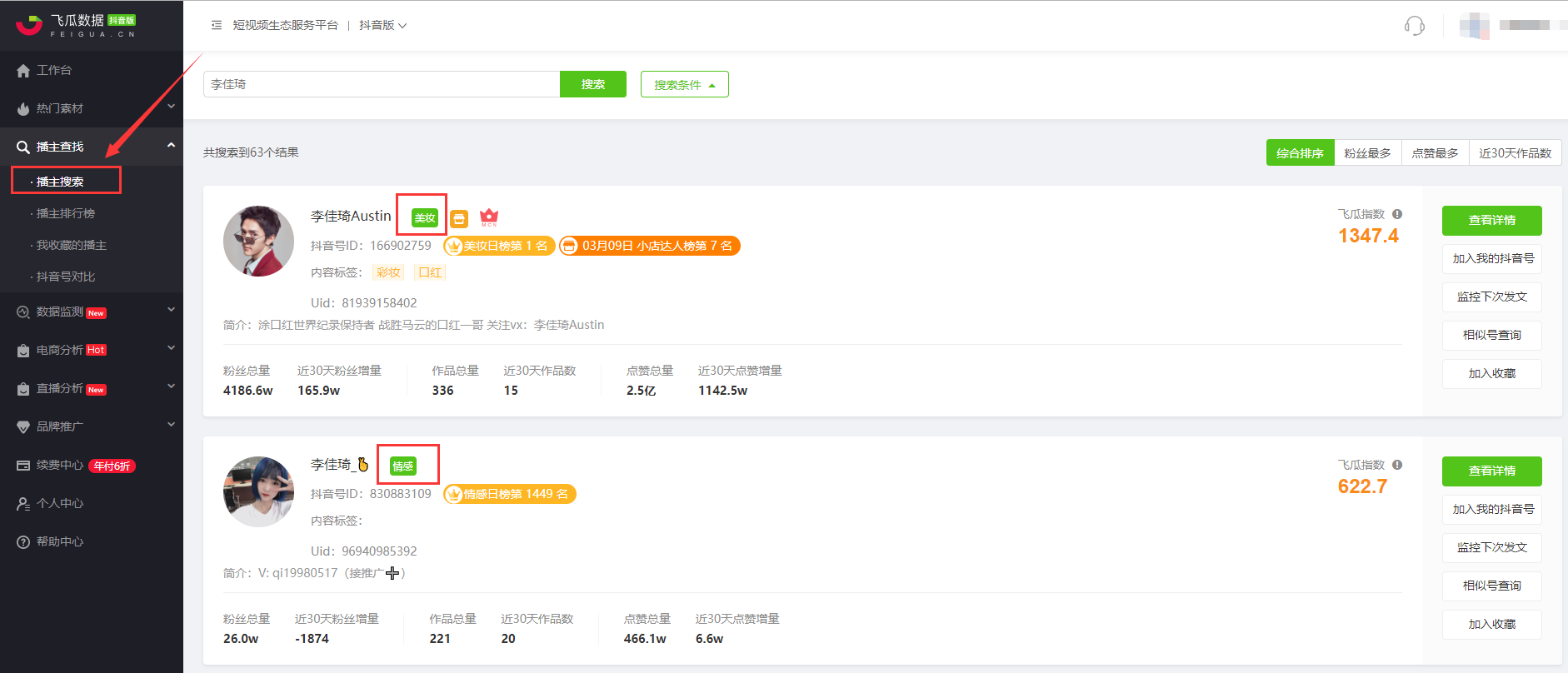Add 李佳琦Austin to favorites

tap(1492, 373)
